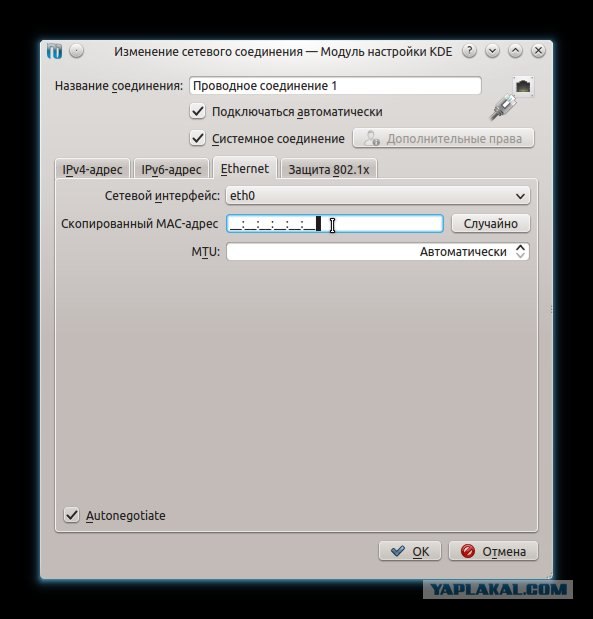Click the KDE network module window icon
Screen dimensions: 593x619
pyautogui.click(x=54, y=51)
